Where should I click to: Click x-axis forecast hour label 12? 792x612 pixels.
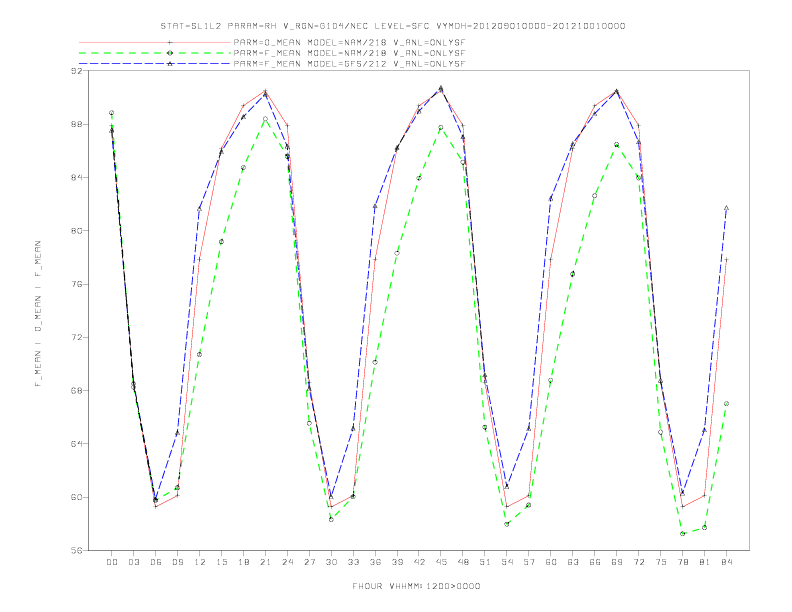pyautogui.click(x=200, y=562)
